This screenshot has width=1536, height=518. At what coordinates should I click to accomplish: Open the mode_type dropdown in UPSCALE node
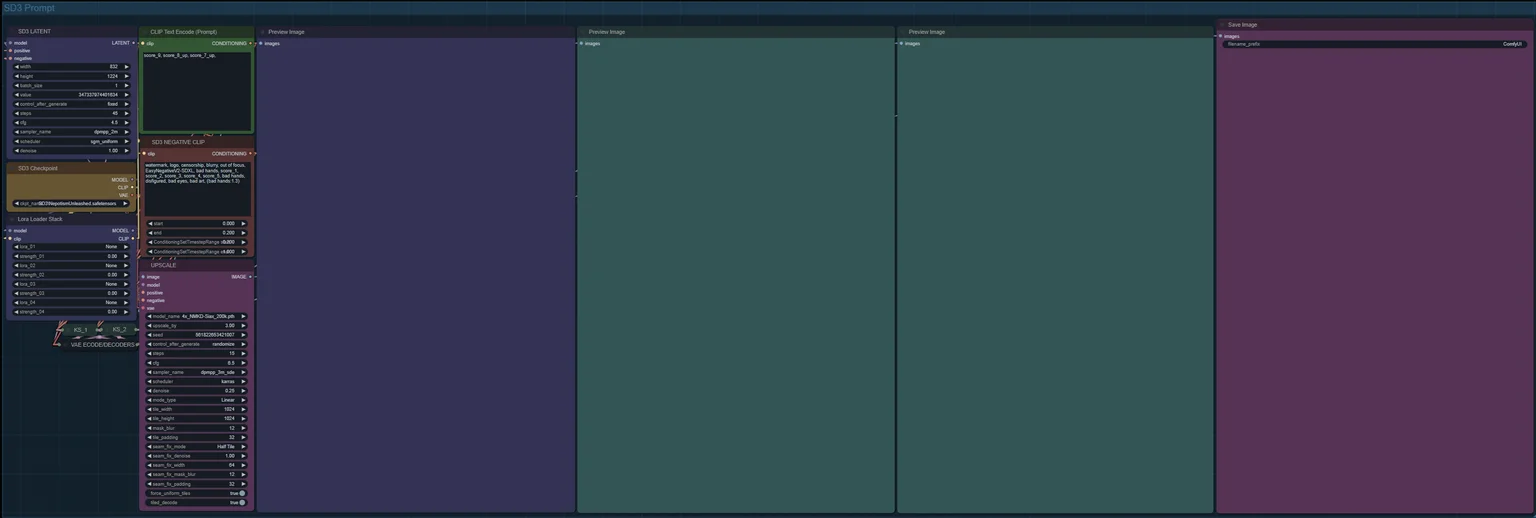pos(197,400)
